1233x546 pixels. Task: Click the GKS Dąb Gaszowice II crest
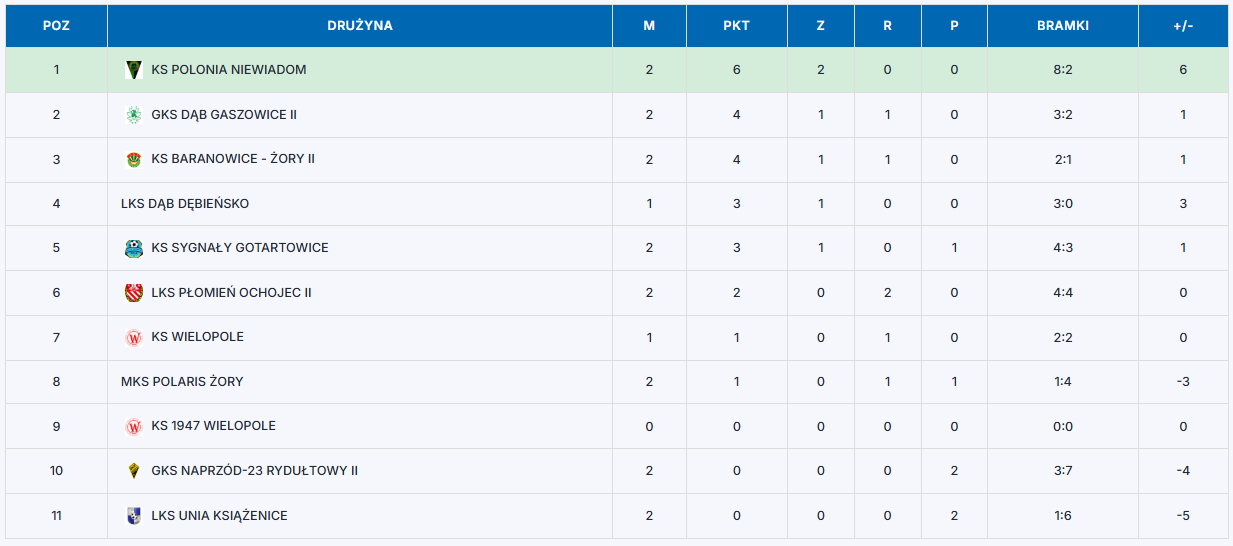click(134, 115)
